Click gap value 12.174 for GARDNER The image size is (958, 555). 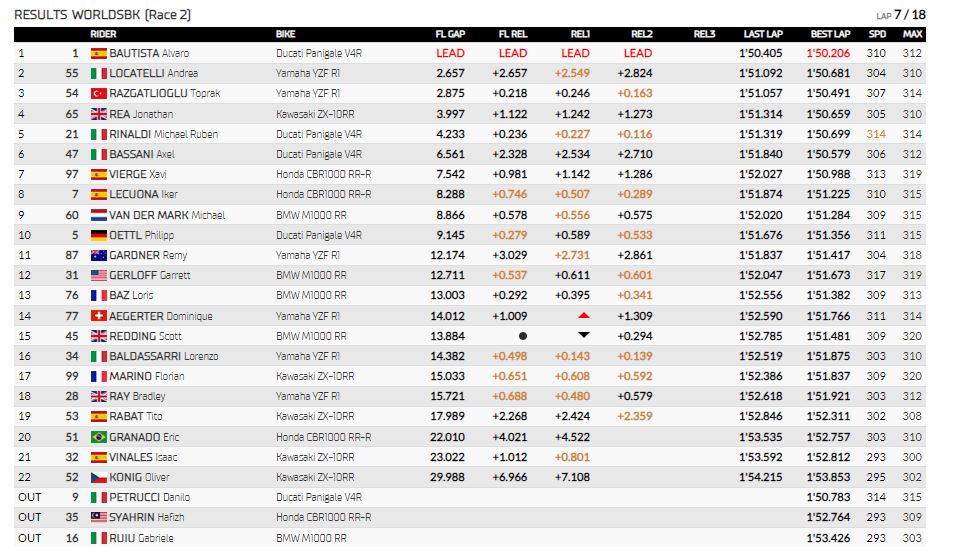447,255
